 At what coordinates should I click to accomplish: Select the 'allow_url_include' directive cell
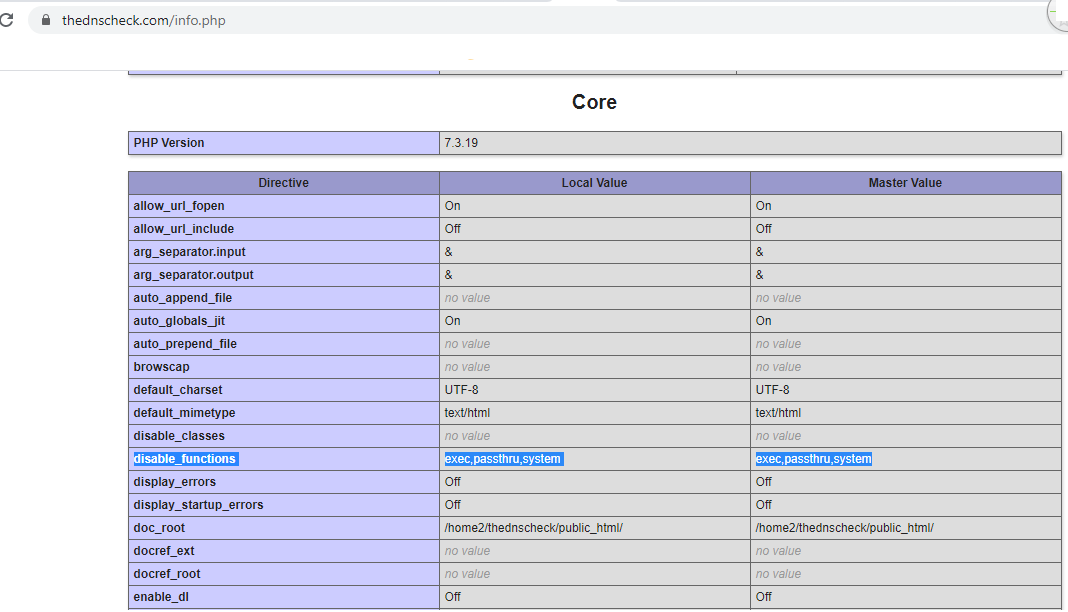pos(284,229)
